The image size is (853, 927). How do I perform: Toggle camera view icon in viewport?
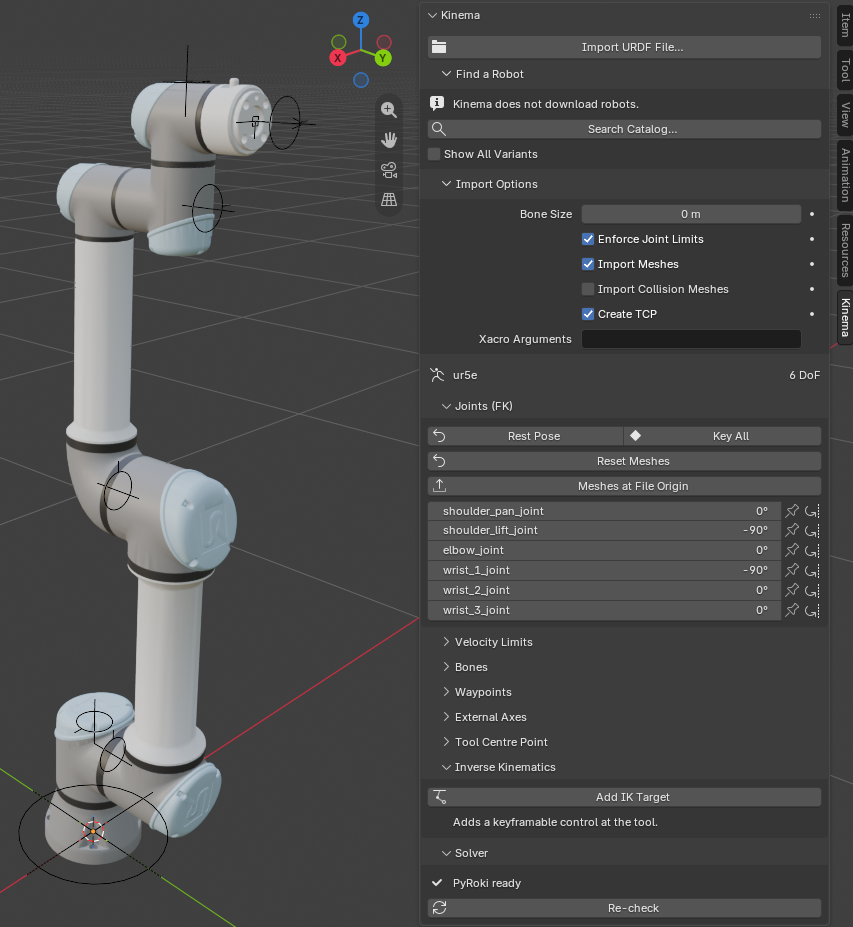point(388,170)
